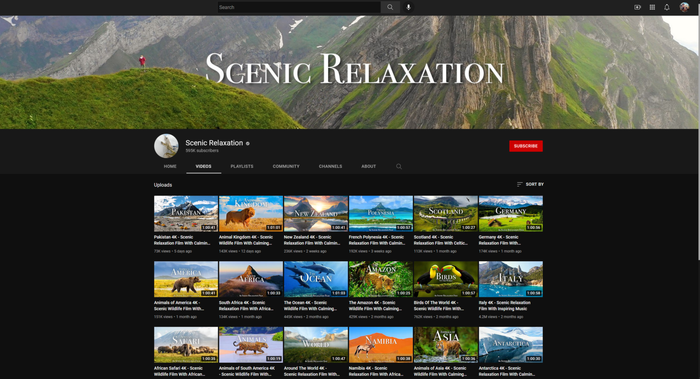Focus the top Search input field
The width and height of the screenshot is (700, 379).
299,7
